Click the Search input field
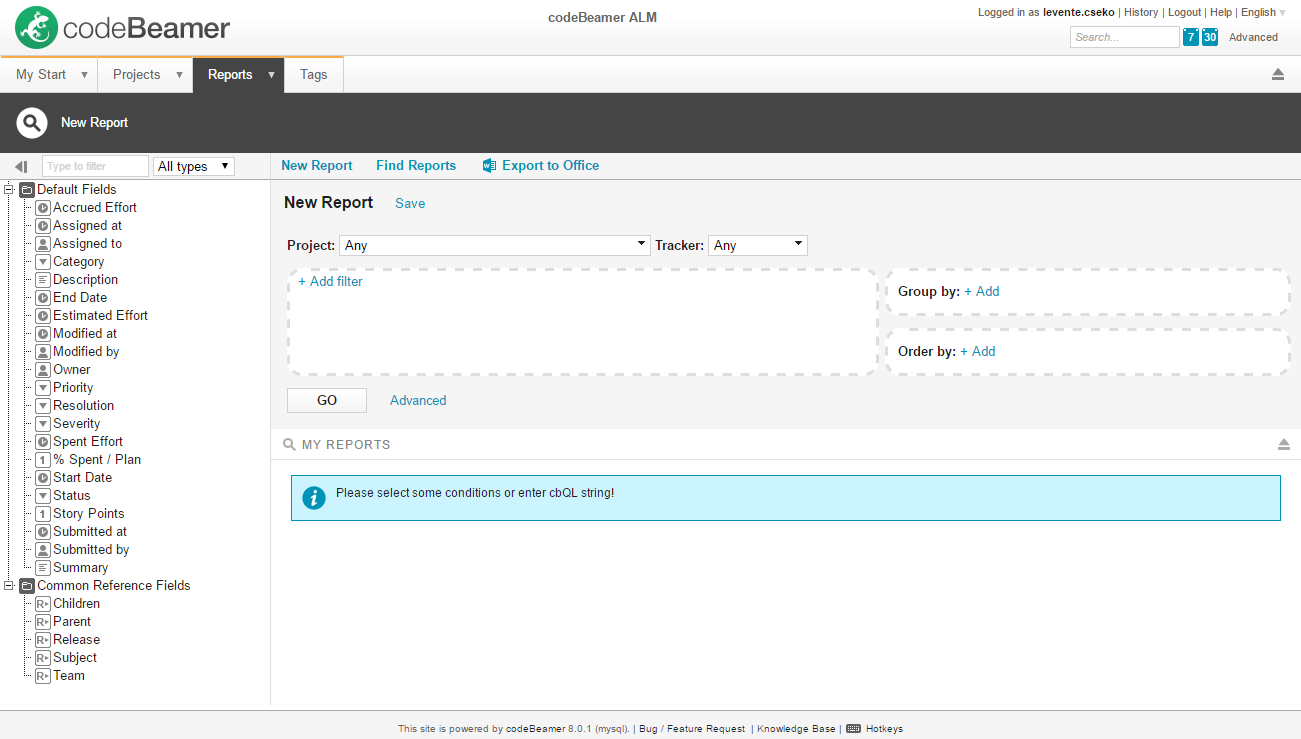This screenshot has width=1301, height=739. point(1125,37)
